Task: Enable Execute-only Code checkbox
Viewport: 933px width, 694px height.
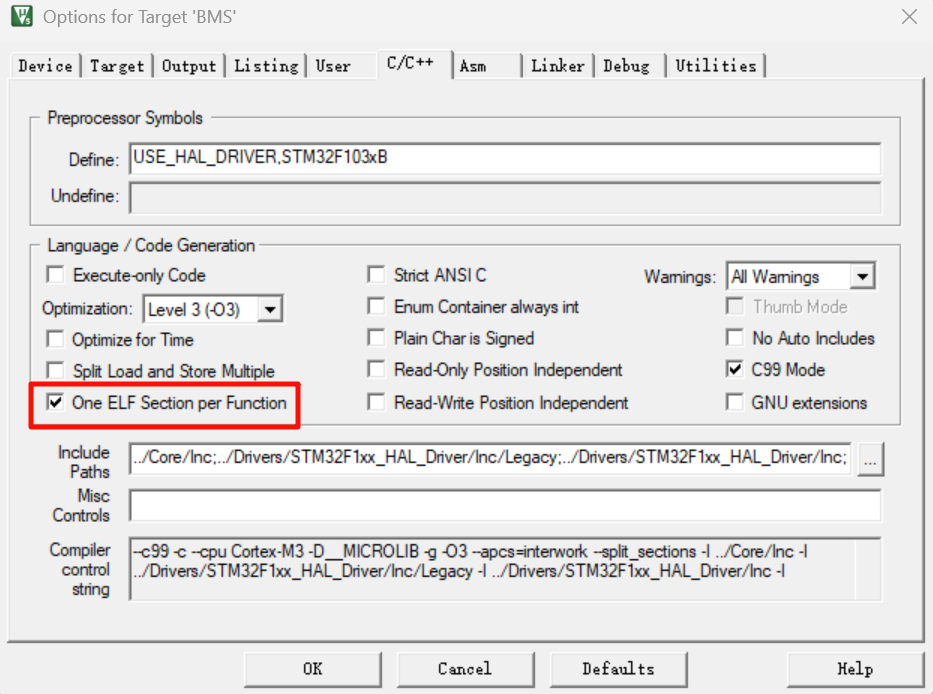Action: pos(55,275)
